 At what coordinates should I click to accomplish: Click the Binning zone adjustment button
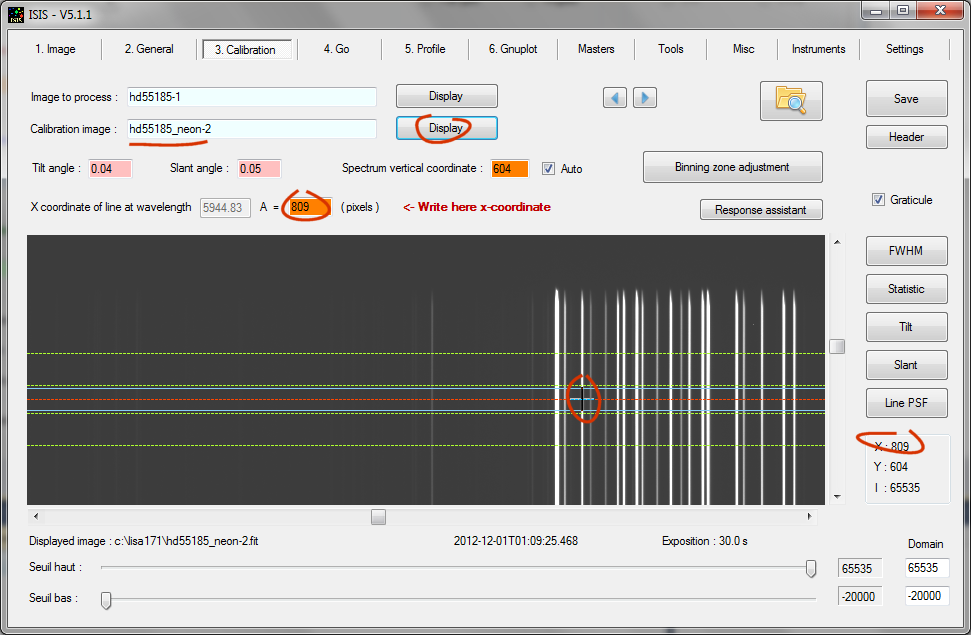[732, 167]
